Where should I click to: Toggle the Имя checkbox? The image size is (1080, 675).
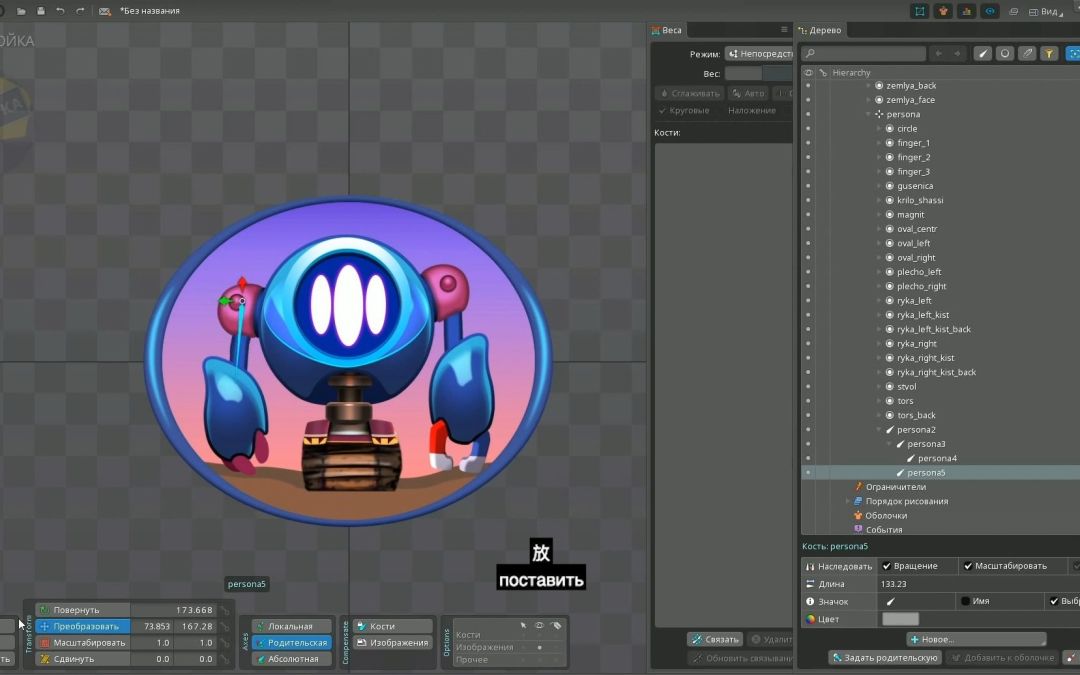965,601
